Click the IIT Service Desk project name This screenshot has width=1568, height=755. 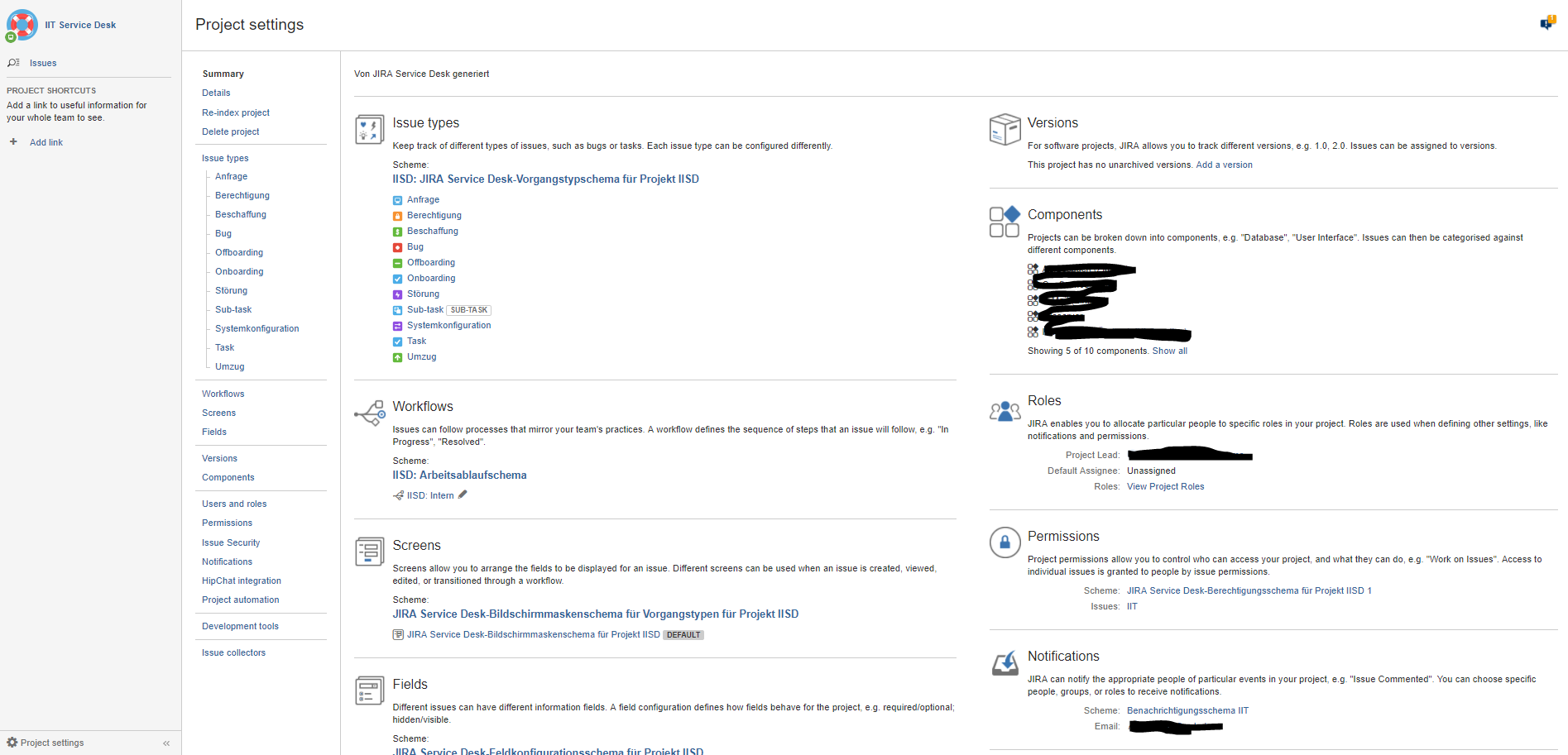click(x=80, y=25)
